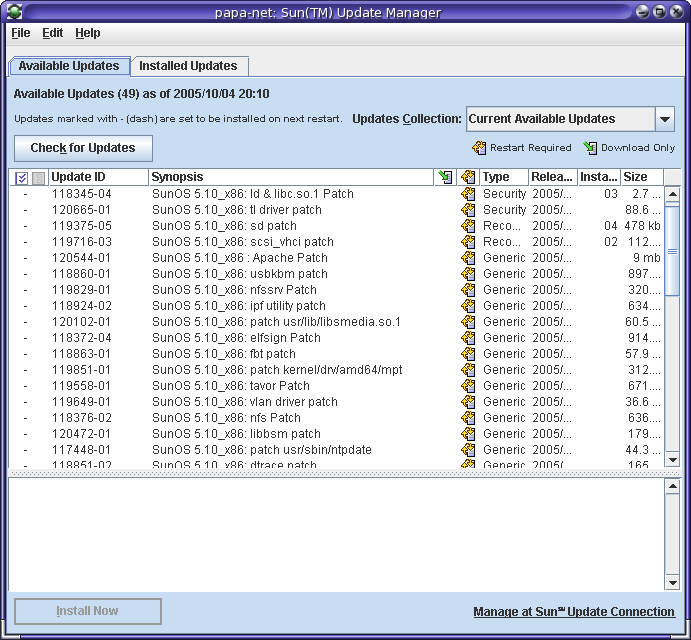Click restart icon for ntpdate patch row

tap(468, 450)
